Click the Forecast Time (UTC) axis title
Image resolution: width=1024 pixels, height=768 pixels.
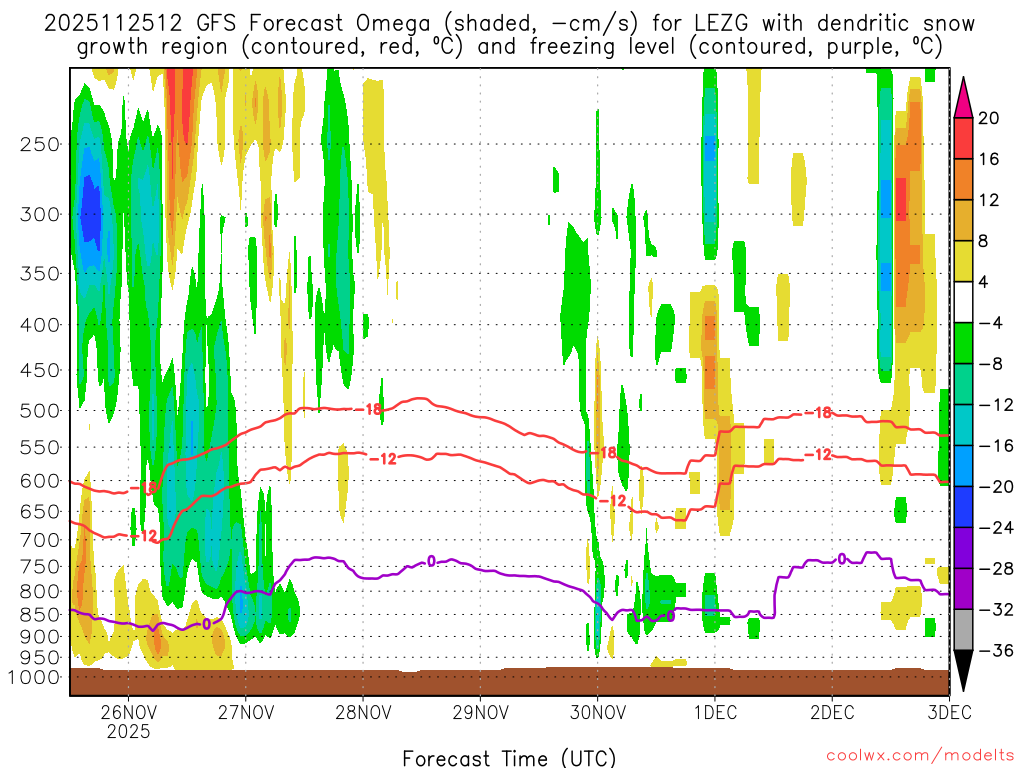509,758
